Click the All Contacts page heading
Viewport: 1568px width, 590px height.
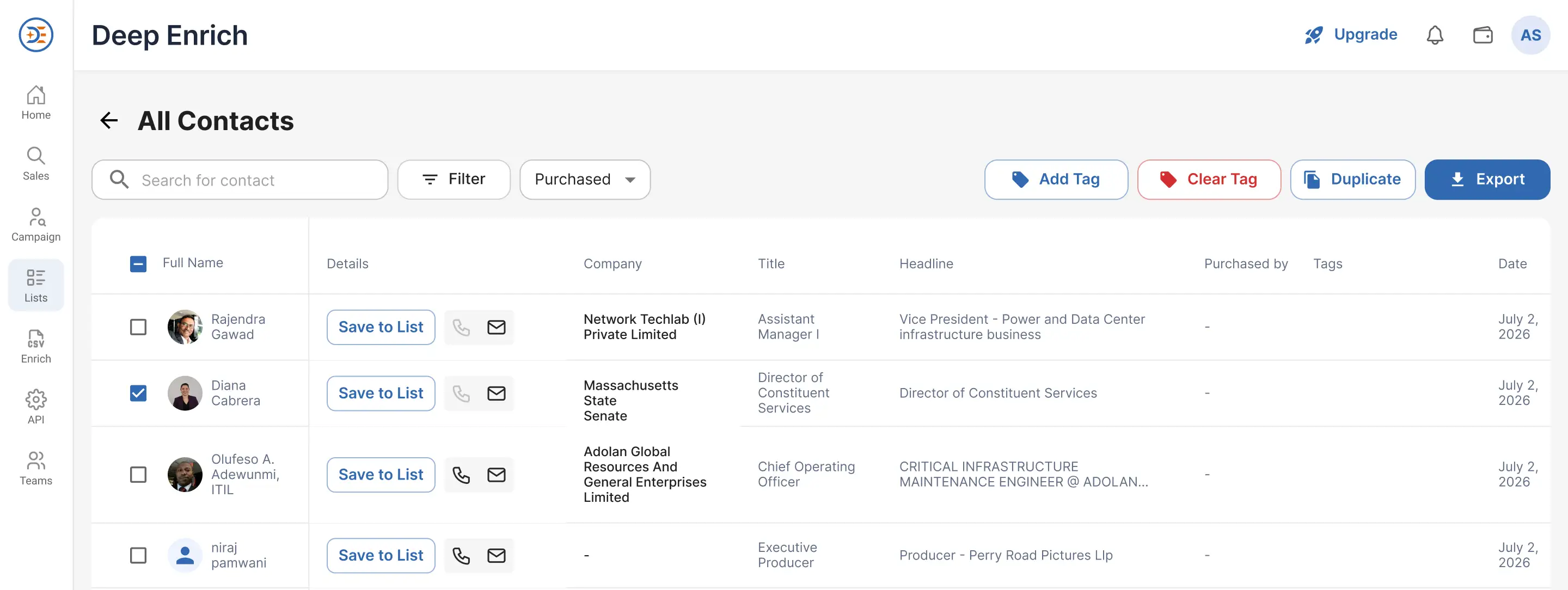[x=216, y=121]
